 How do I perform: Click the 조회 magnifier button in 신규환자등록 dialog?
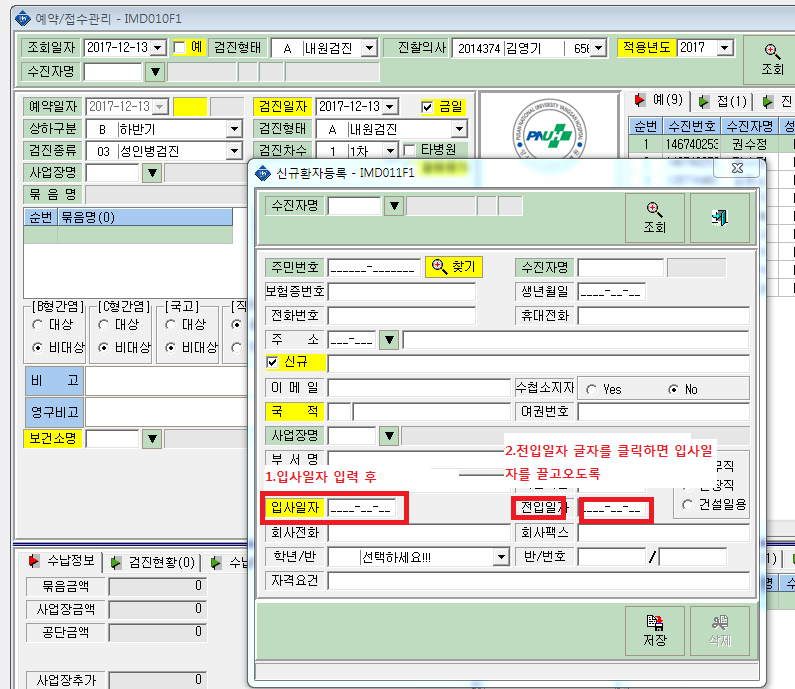coord(654,217)
